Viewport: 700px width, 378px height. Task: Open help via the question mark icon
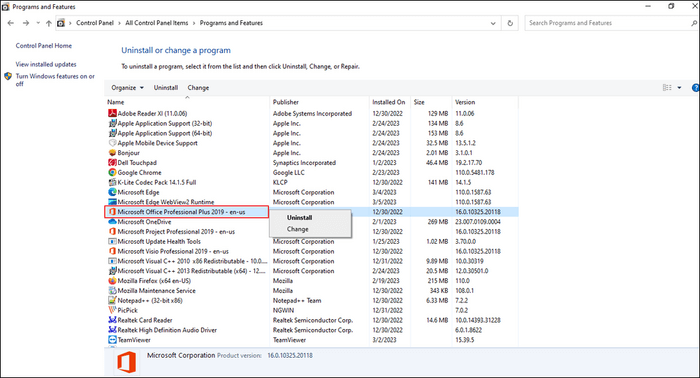[696, 88]
